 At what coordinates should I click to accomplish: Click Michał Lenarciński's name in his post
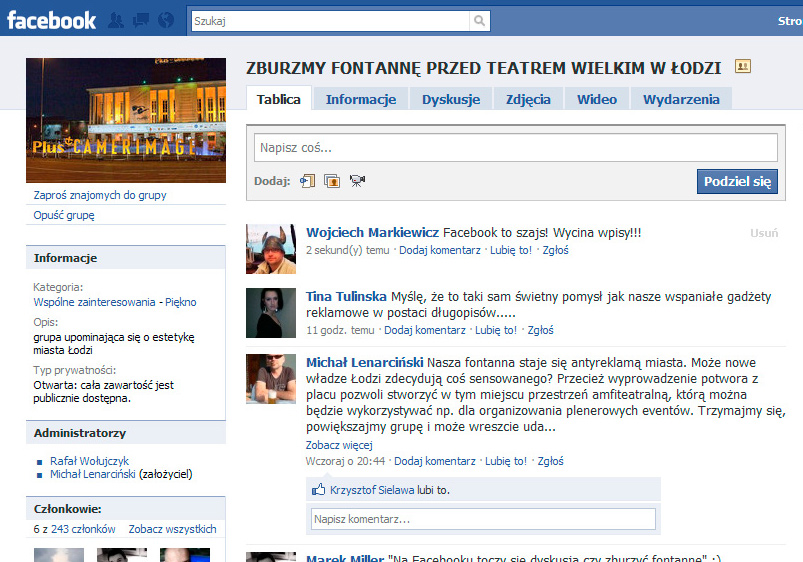tap(365, 363)
